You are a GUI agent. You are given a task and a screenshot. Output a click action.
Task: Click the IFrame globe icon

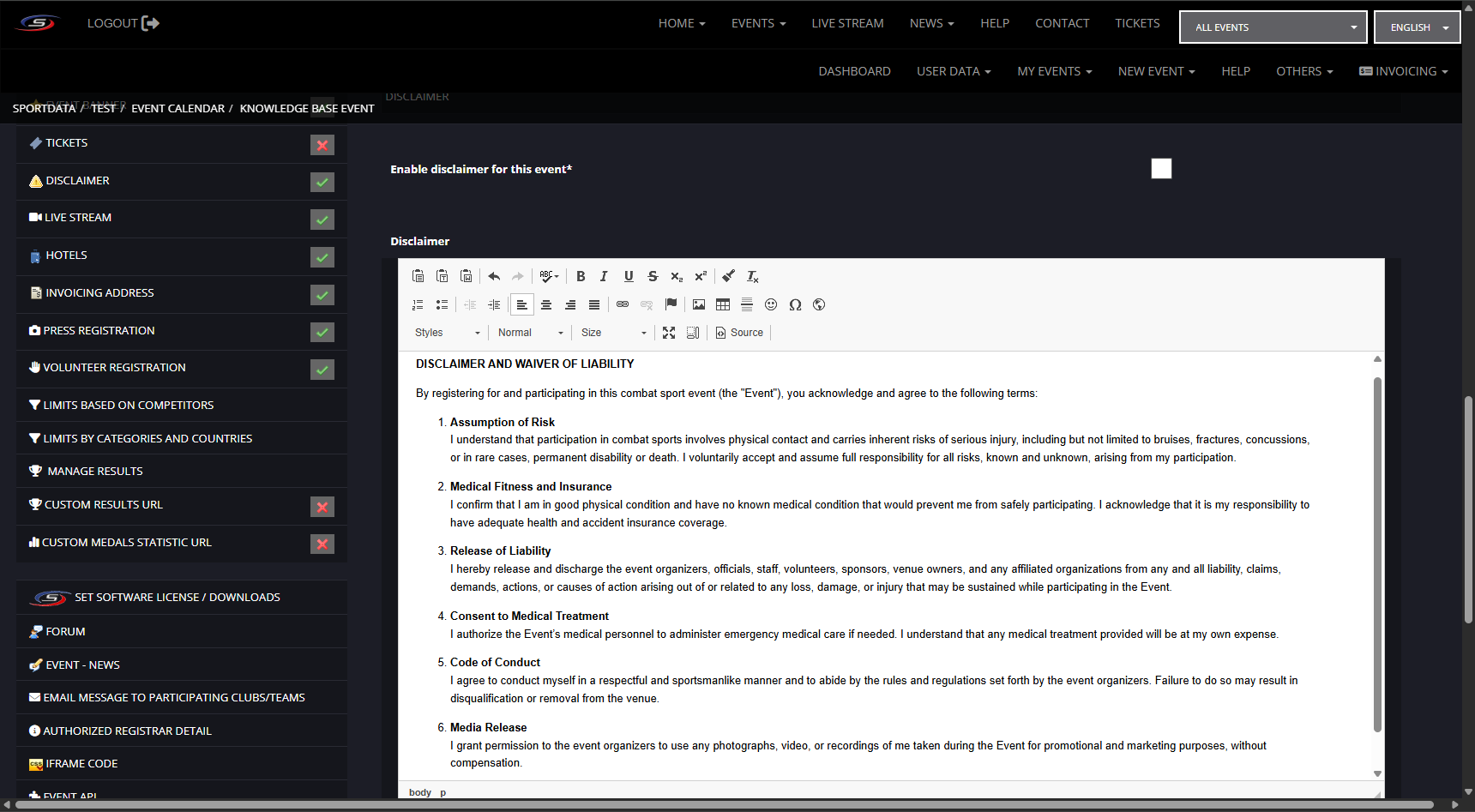(819, 304)
